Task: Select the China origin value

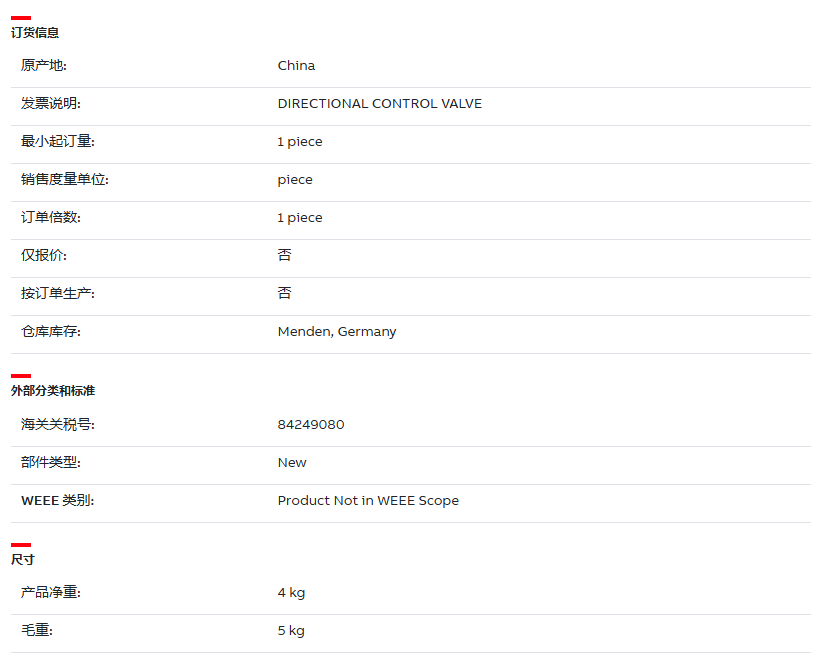Action: (296, 65)
